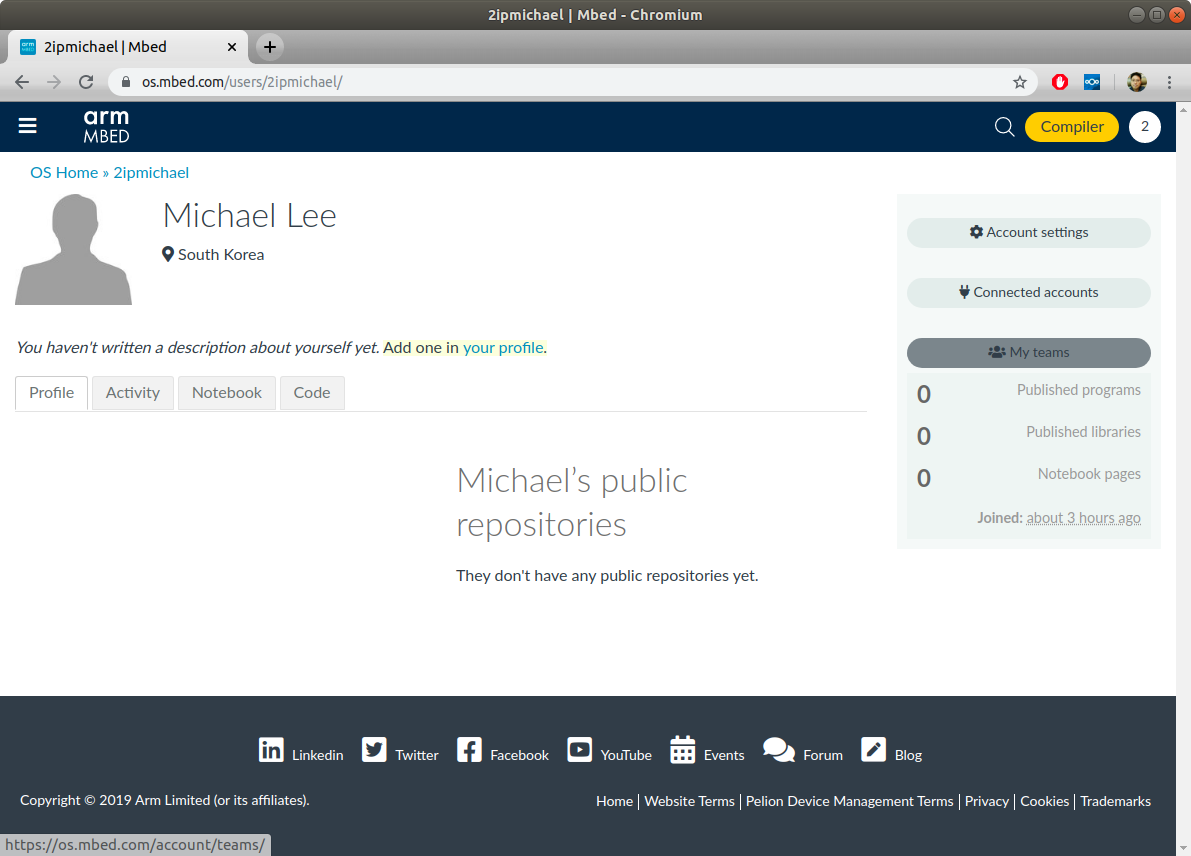
Task: Open Connected accounts
Action: click(x=1028, y=292)
